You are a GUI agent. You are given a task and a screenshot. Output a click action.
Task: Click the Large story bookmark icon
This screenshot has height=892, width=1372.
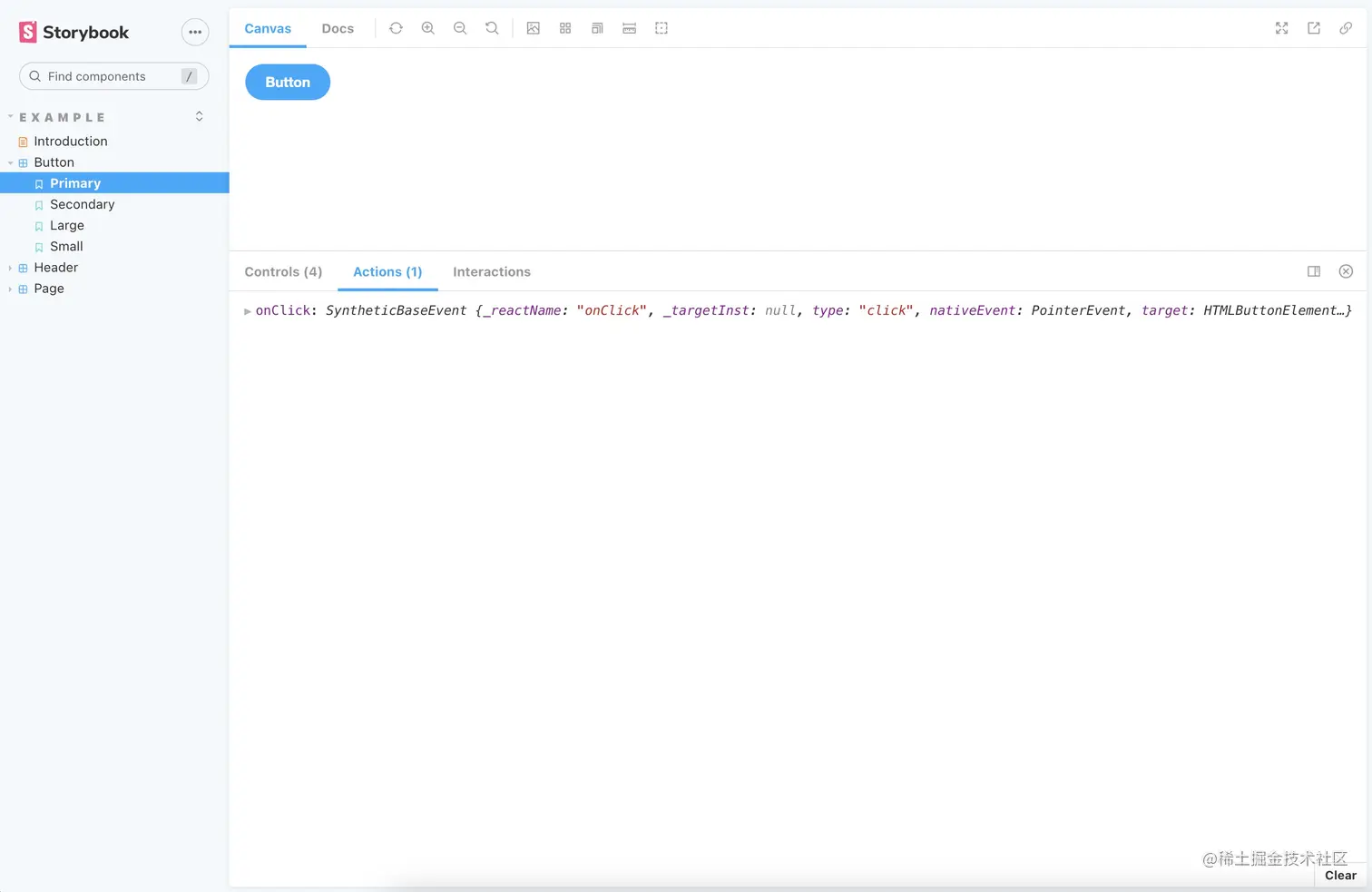39,226
